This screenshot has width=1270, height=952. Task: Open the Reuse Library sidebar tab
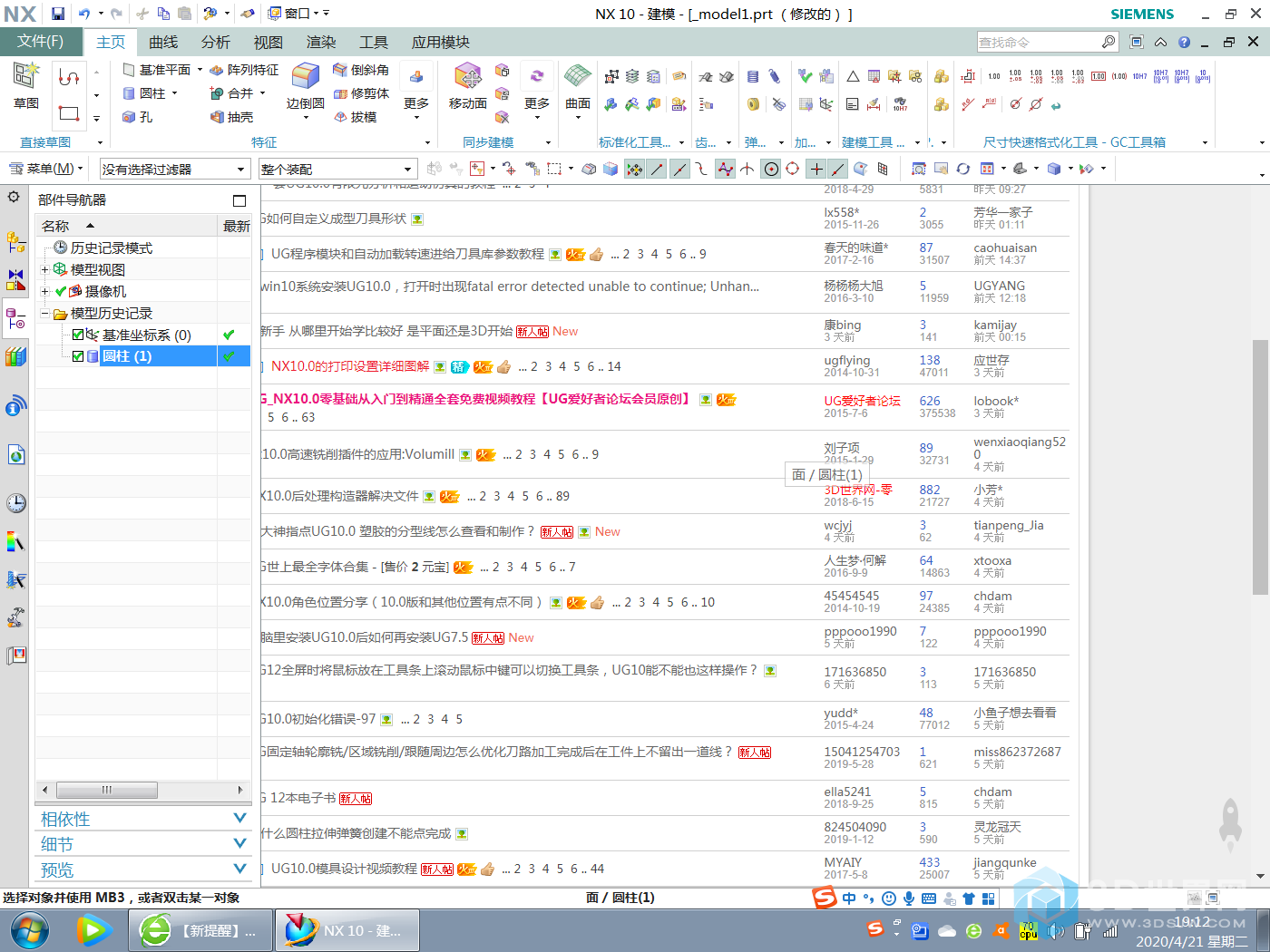click(x=15, y=356)
